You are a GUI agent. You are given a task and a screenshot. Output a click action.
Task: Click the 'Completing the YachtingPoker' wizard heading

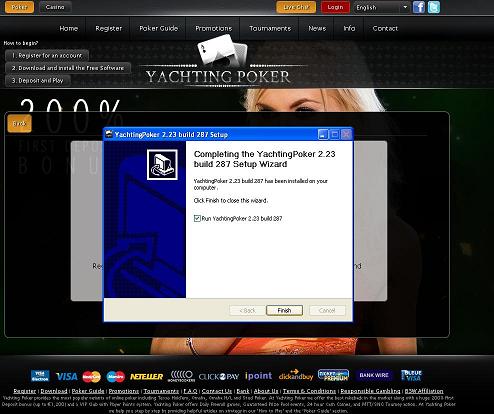pyautogui.click(x=264, y=159)
